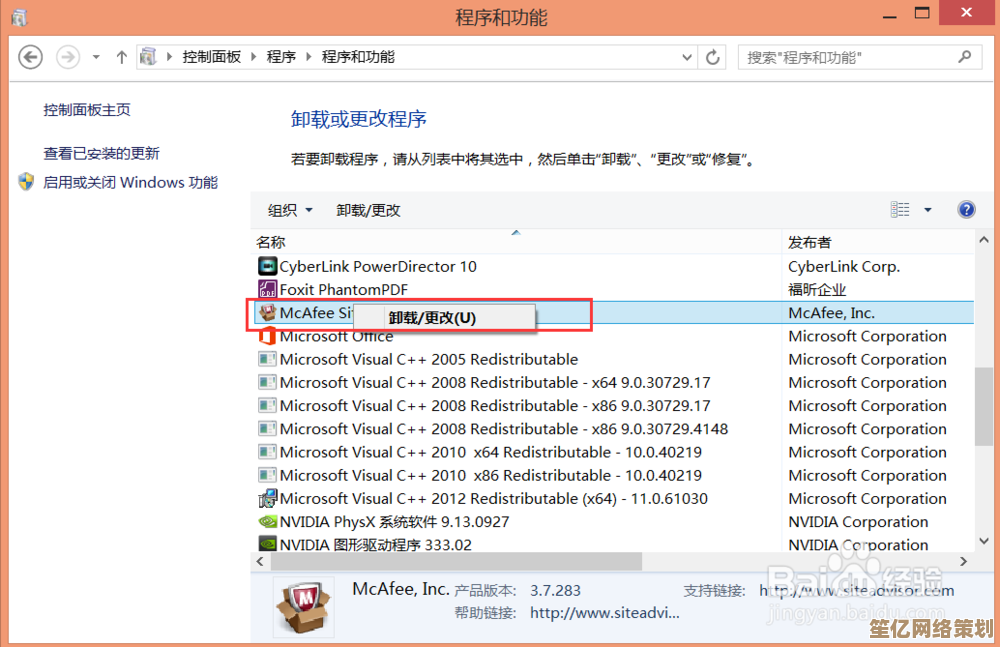Click Visual C++ 2010 x86 Redistributable icon
1000x647 pixels.
pyautogui.click(x=267, y=475)
